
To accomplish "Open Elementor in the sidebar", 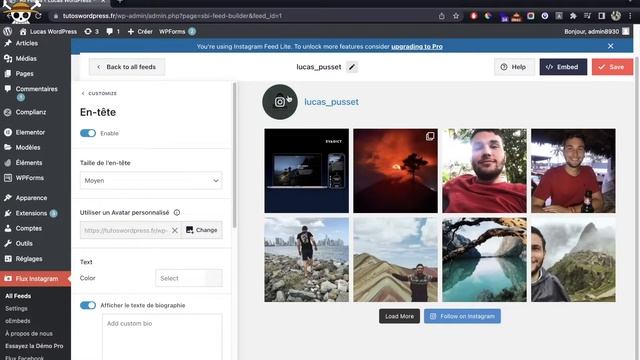I will point(30,132).
